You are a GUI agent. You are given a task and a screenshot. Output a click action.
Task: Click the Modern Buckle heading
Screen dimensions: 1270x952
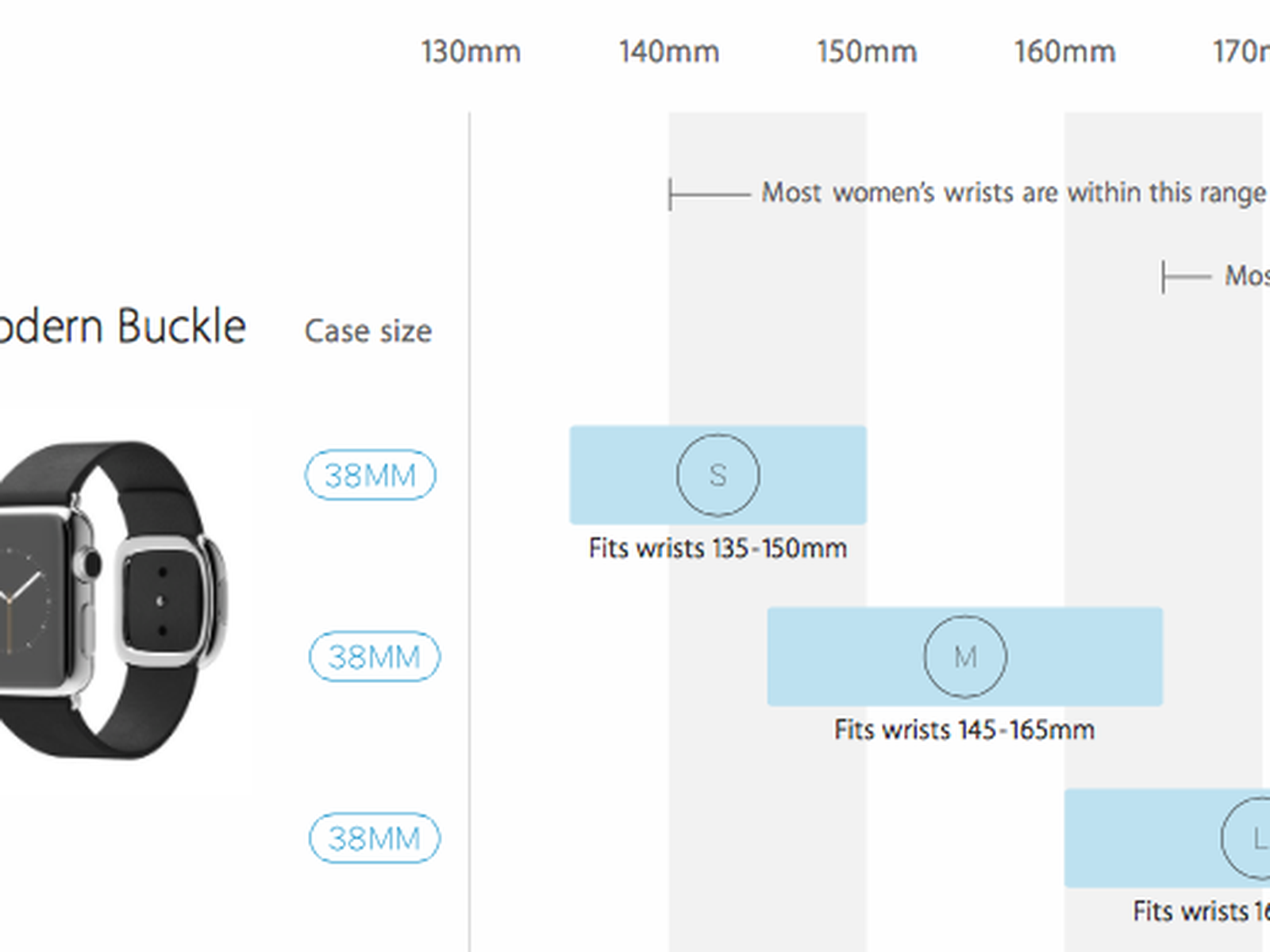(x=121, y=327)
